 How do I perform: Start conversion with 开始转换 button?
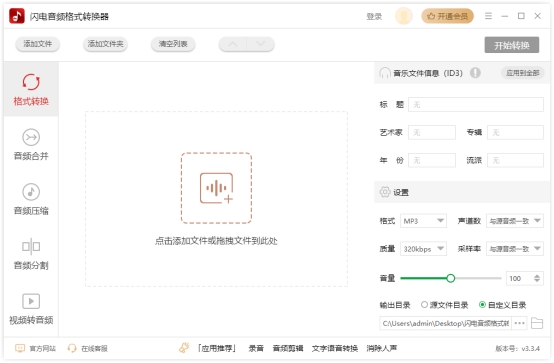(x=512, y=45)
